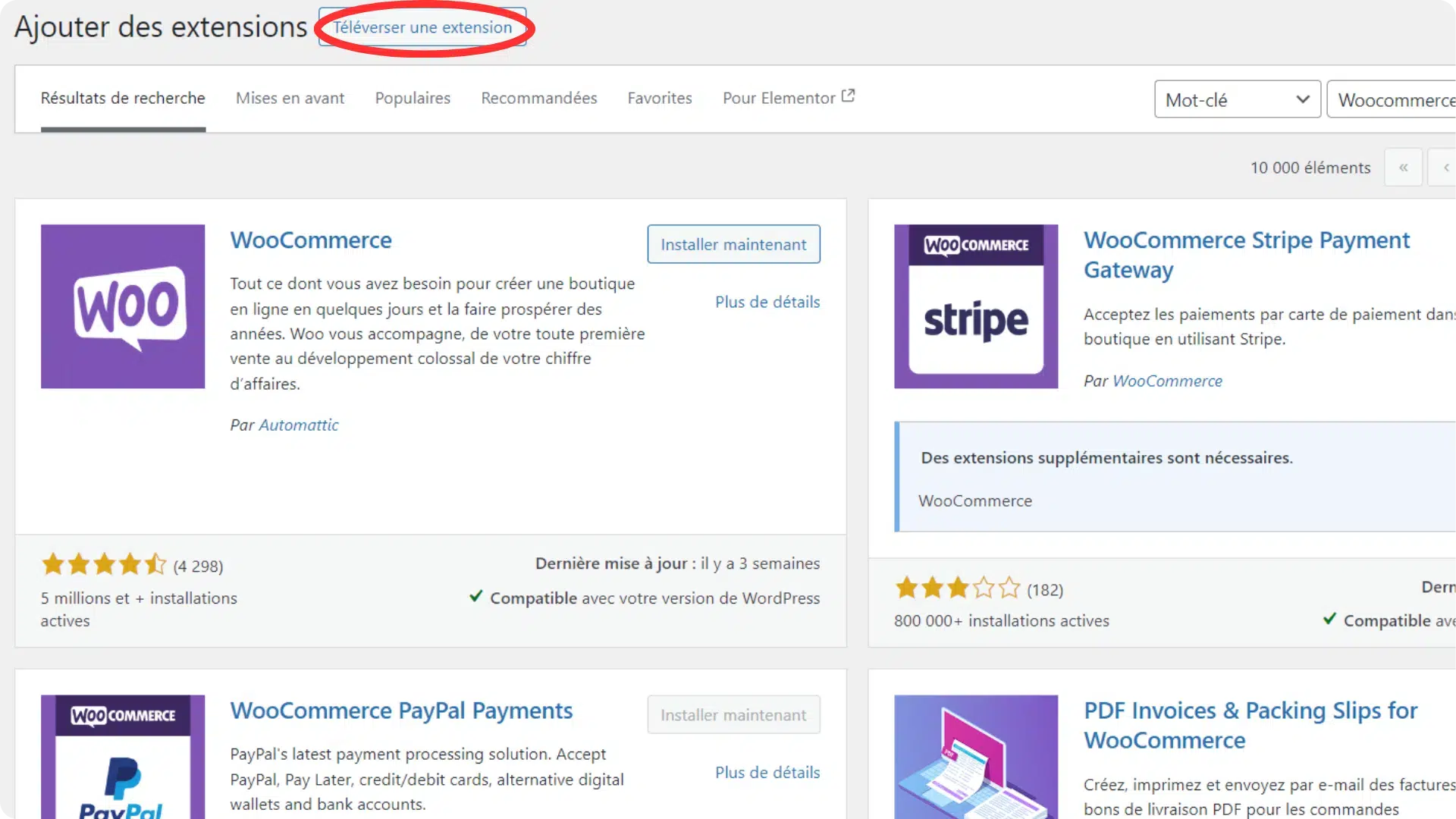
Task: Click required WooCommerce extension name in notice
Action: pos(974,500)
